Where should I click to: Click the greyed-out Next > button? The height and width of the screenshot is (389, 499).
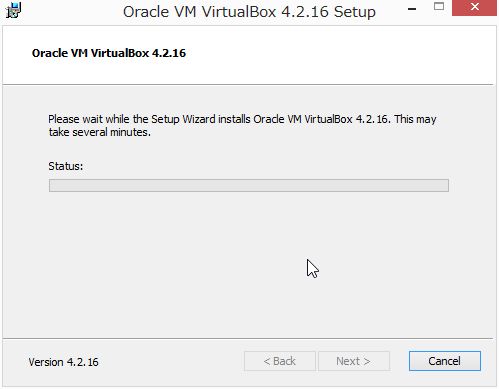[354, 361]
